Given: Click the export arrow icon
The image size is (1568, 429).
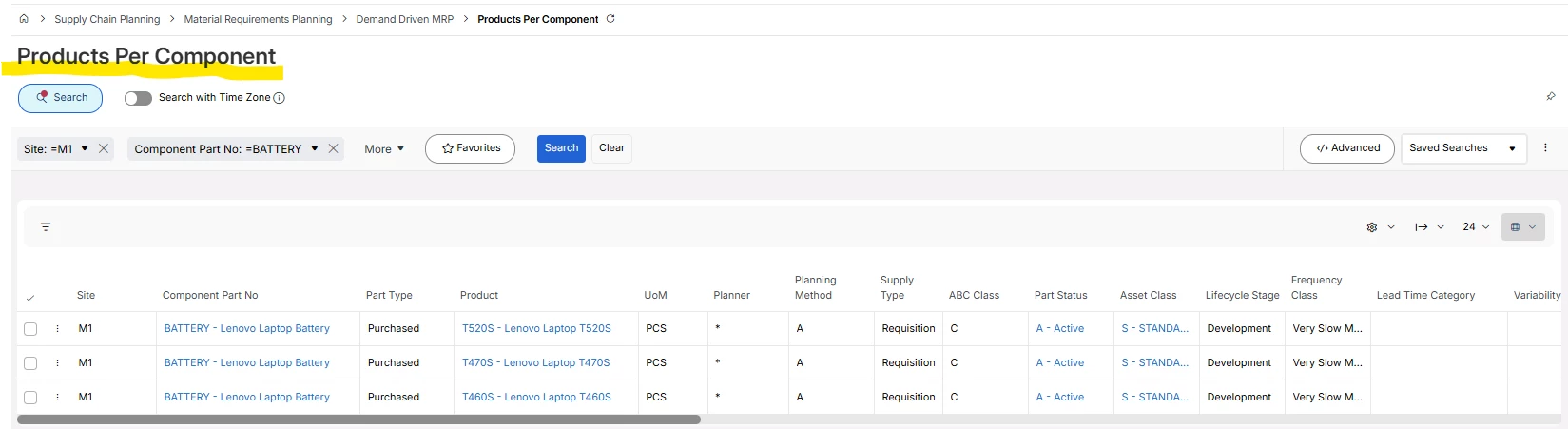Looking at the screenshot, I should (1422, 227).
